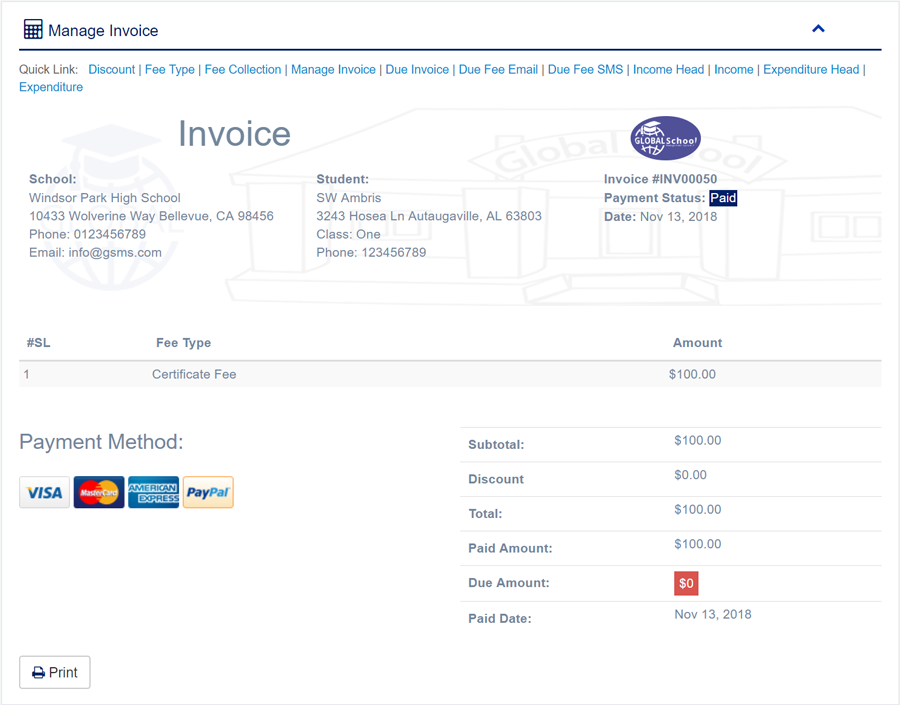Go to Fee Collection quick link
This screenshot has width=900, height=705.
tap(243, 69)
